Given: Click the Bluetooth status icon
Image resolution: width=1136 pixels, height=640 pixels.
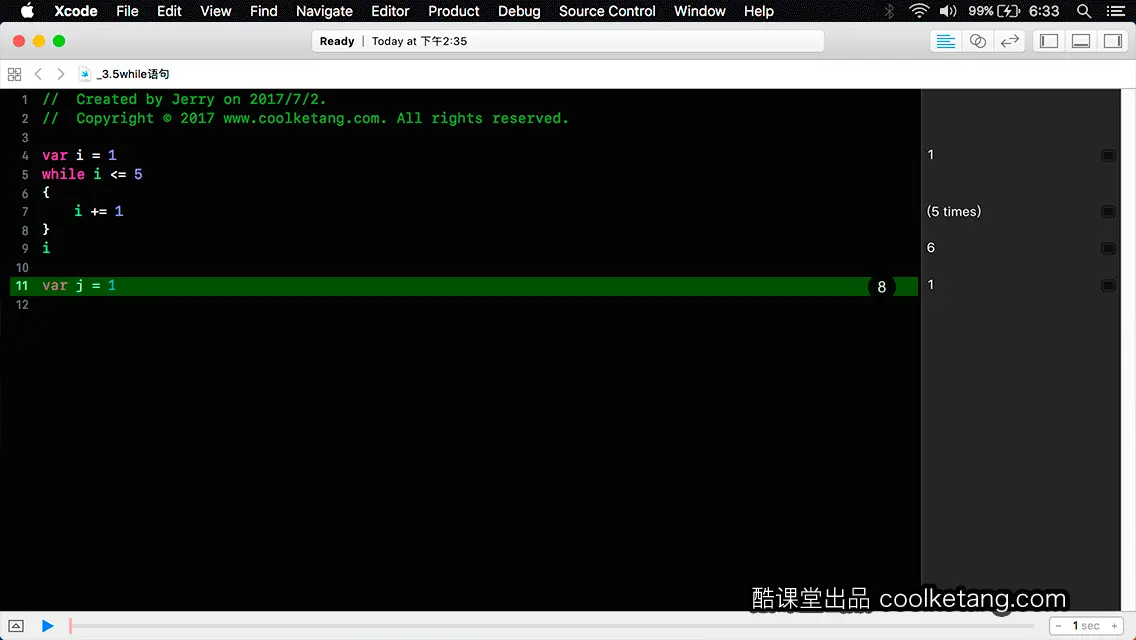Looking at the screenshot, I should (889, 11).
